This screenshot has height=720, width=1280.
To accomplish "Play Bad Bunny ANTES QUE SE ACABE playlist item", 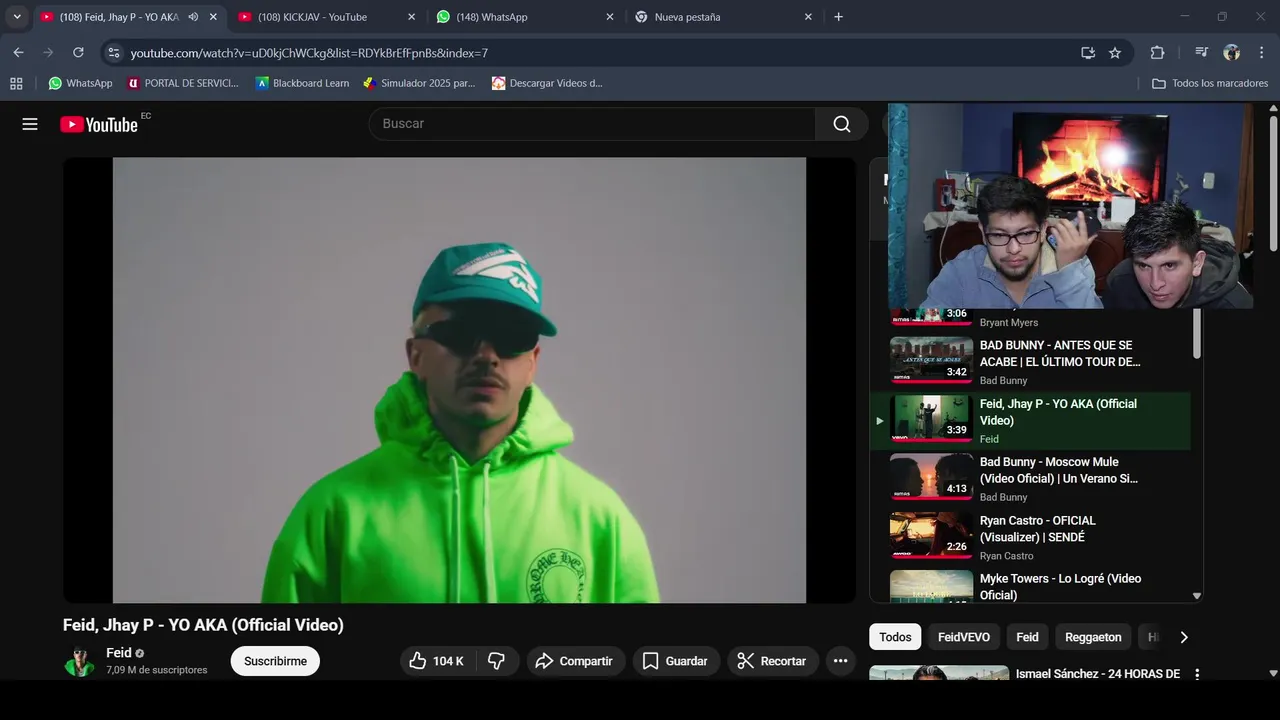I will click(1030, 362).
